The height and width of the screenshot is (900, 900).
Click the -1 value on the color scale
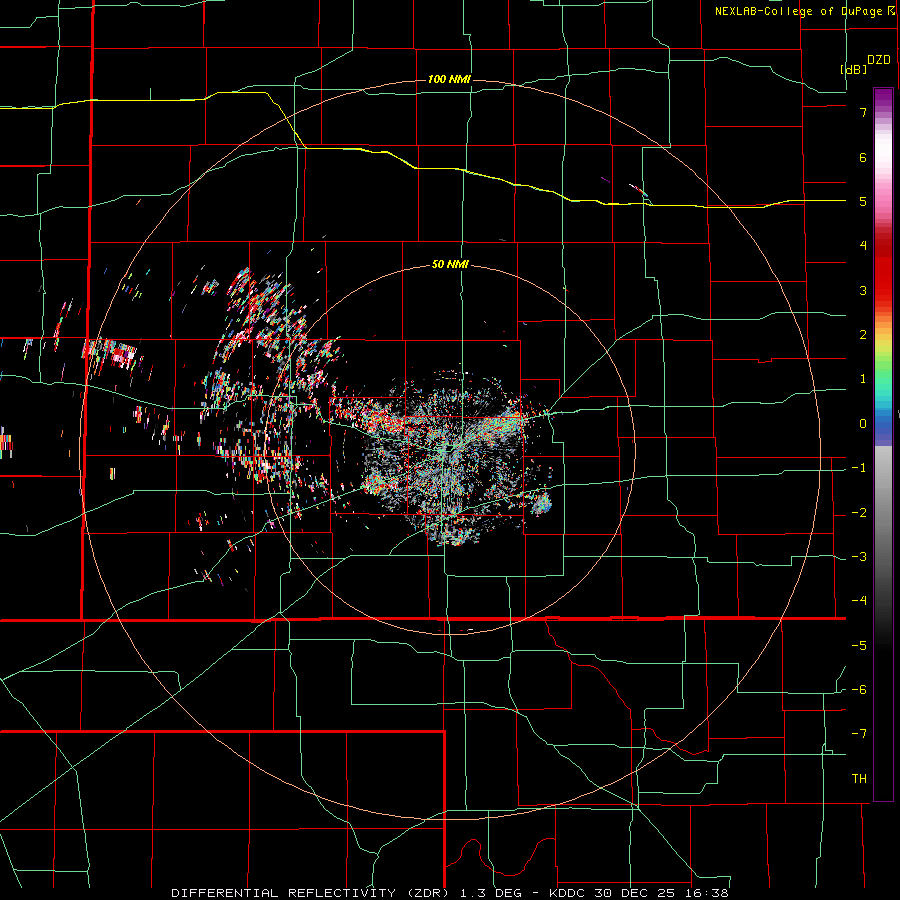coord(859,468)
